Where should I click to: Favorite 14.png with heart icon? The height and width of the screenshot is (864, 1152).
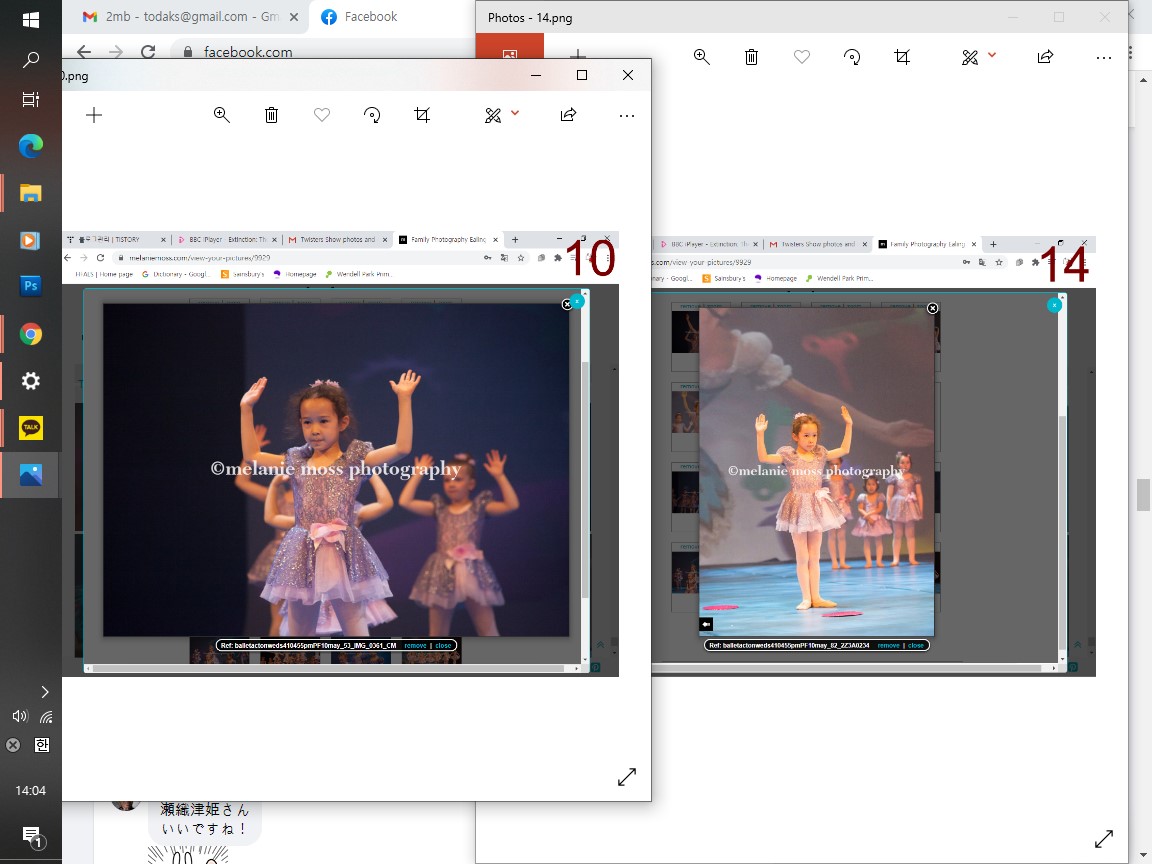802,57
